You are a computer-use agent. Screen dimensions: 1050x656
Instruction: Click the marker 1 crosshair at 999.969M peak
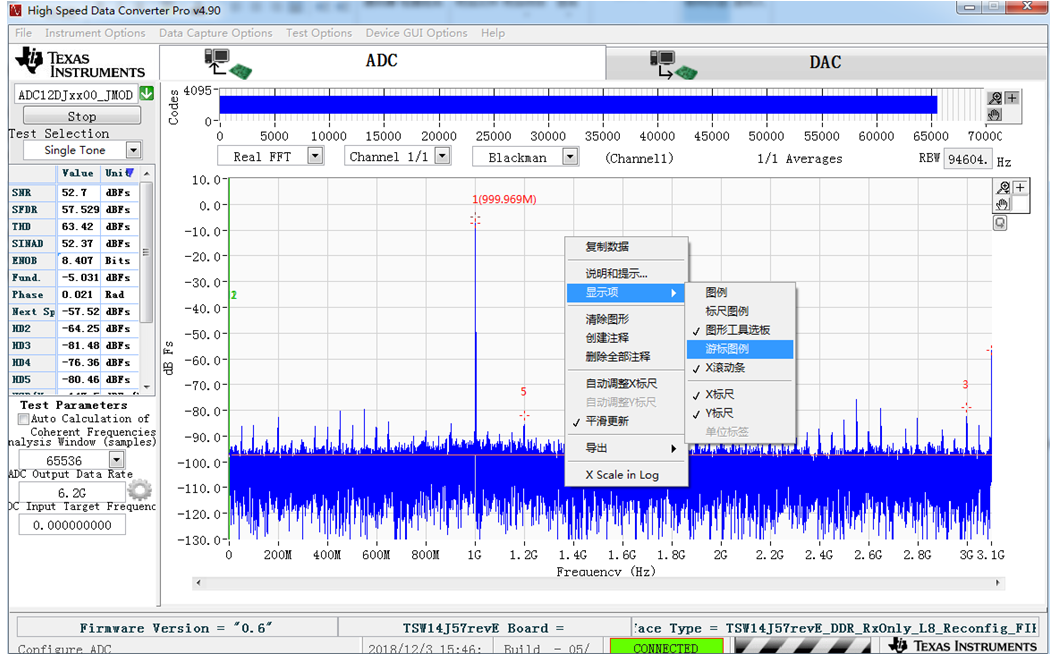click(475, 219)
